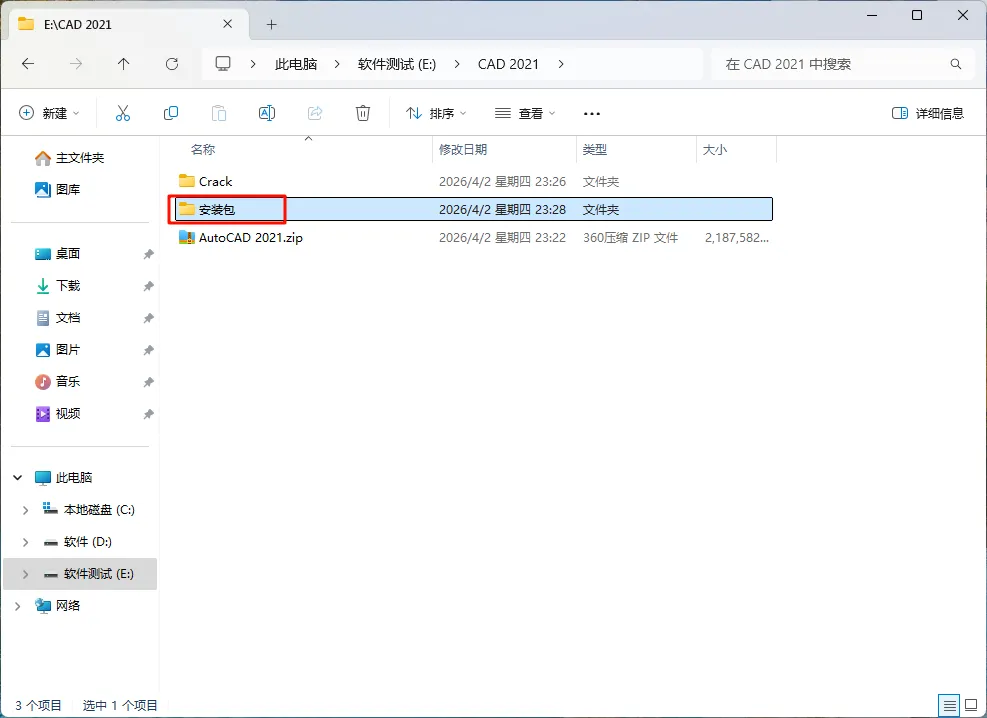Expand the 软件测试 (E:) drive node
This screenshot has height=718, width=987.
point(25,574)
